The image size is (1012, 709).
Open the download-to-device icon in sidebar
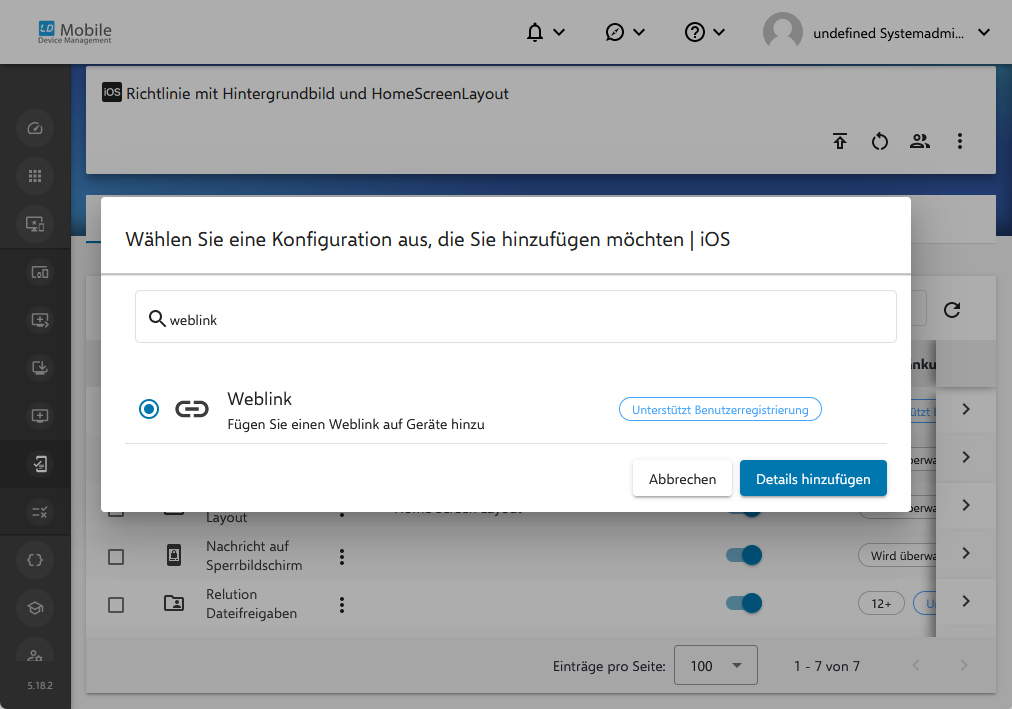(x=39, y=368)
